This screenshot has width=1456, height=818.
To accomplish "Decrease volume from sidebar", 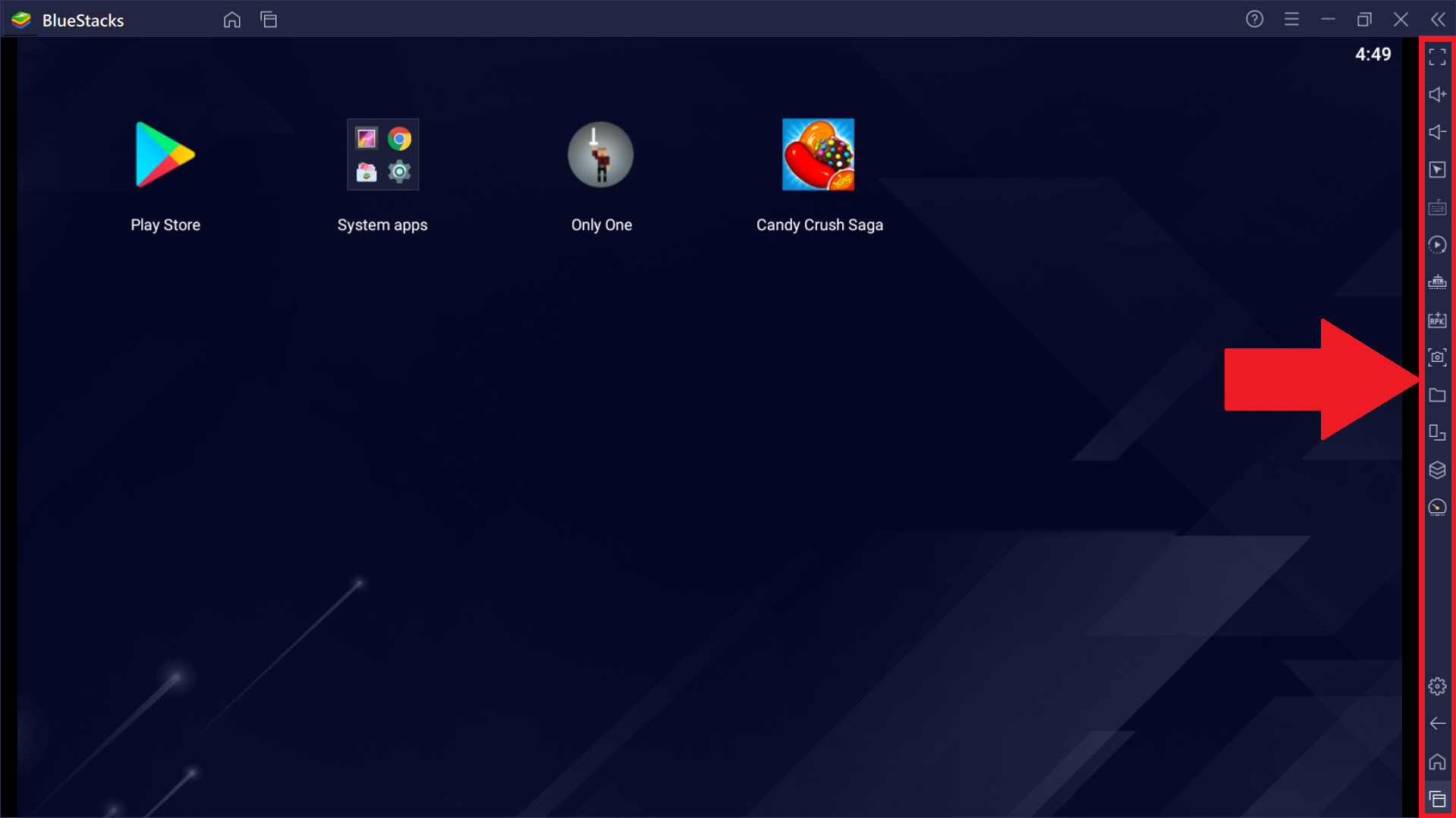I will click(x=1437, y=132).
